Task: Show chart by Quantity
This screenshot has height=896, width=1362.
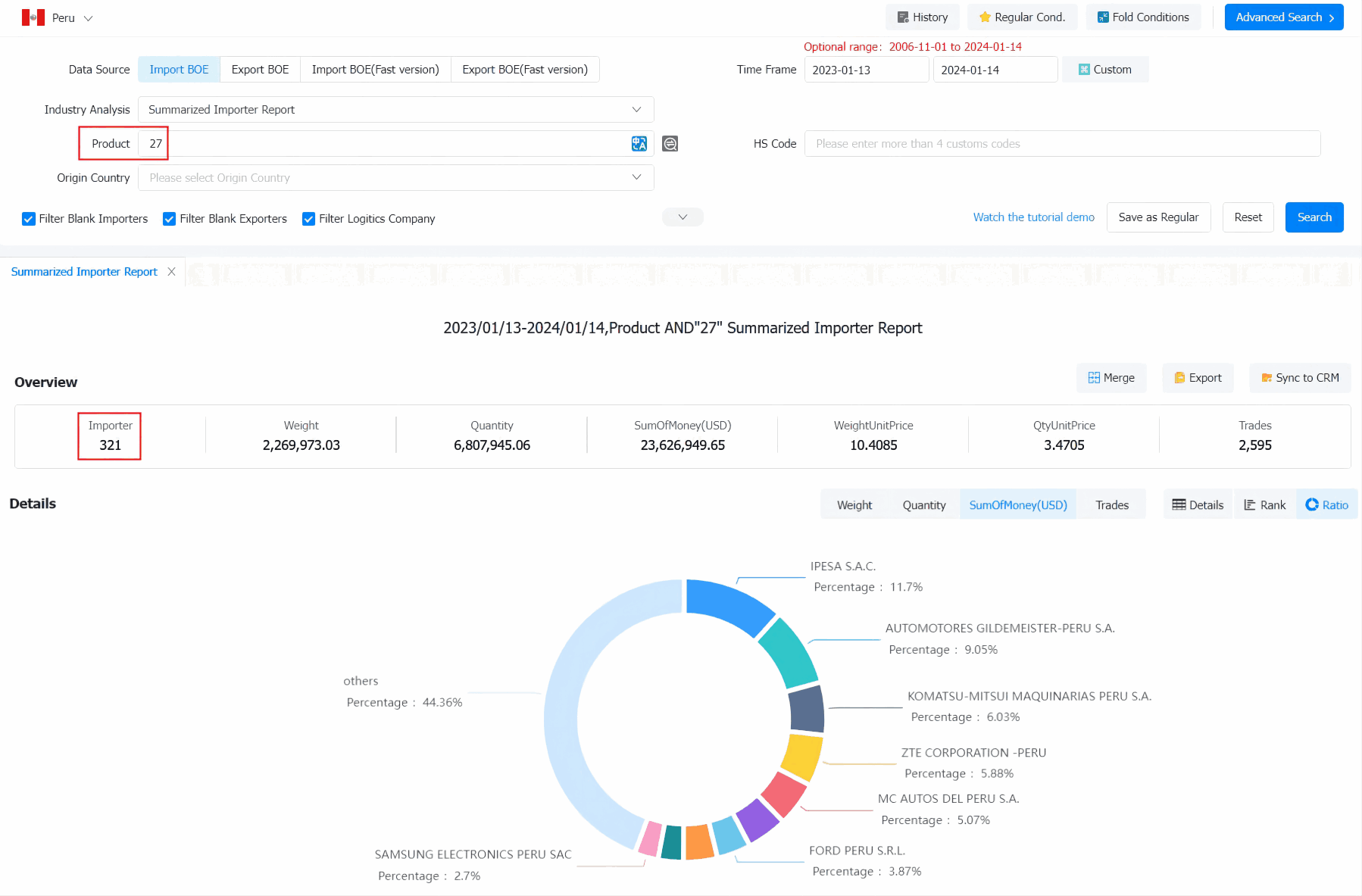Action: pyautogui.click(x=923, y=505)
